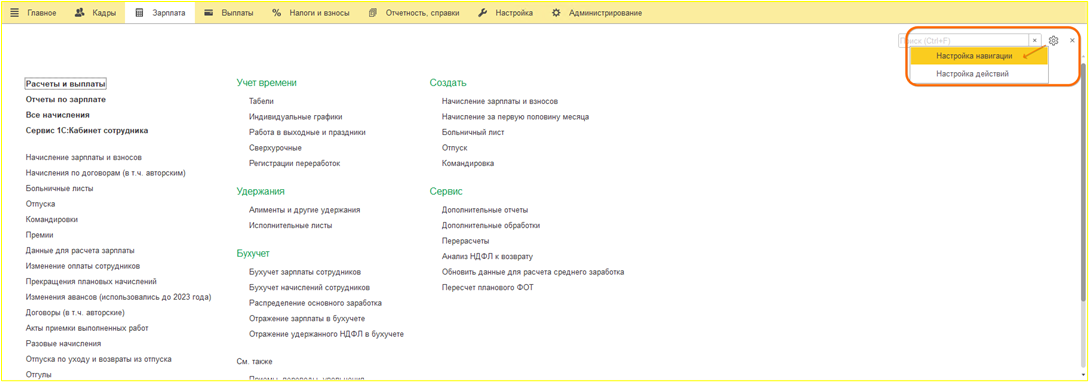Open Изменение оплаты сотрудников
This screenshot has width=1089, height=382.
click(83, 265)
